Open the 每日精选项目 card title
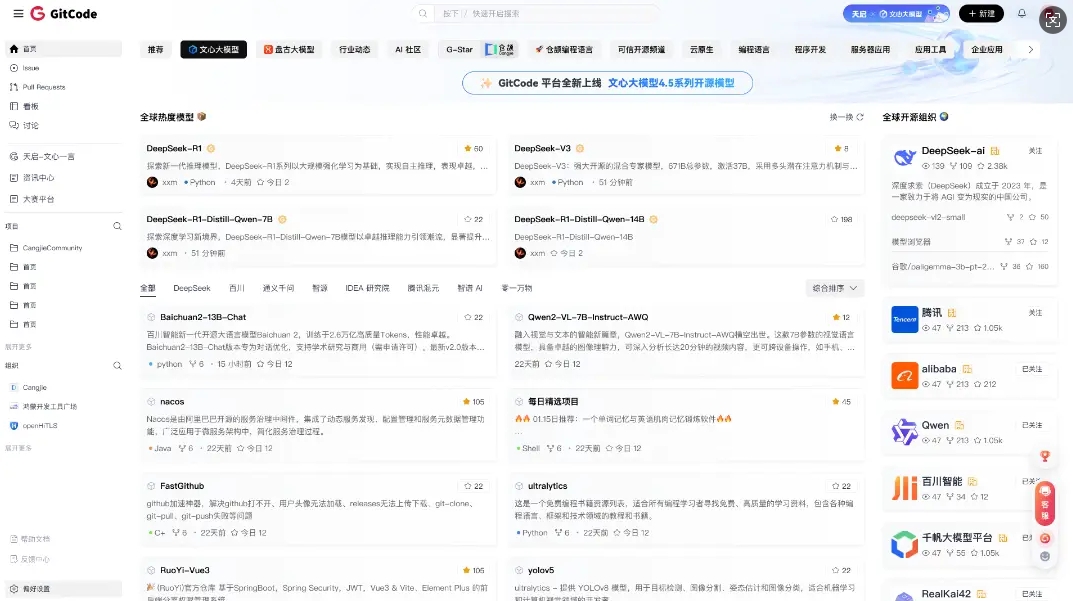 click(x=553, y=402)
